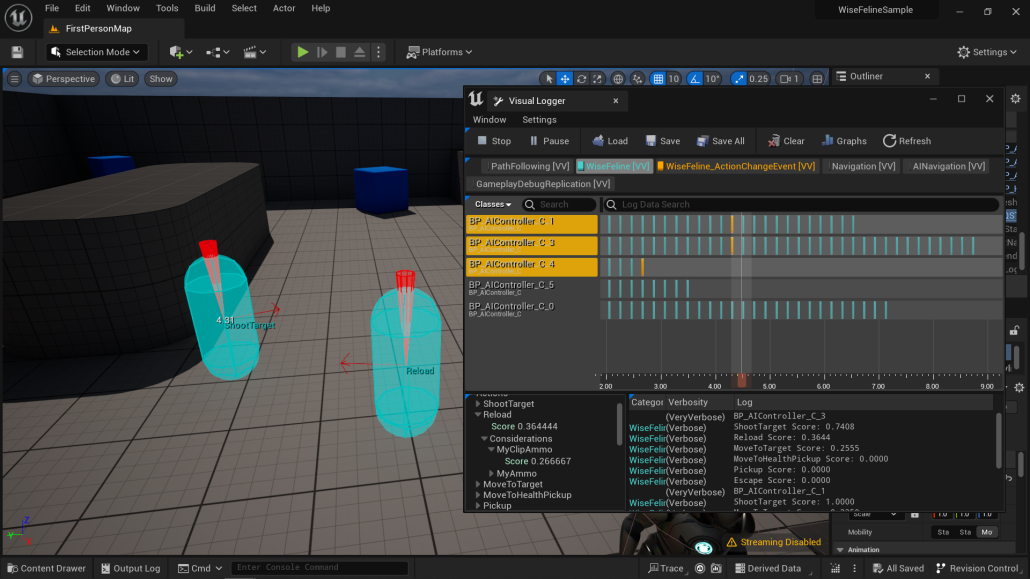
Task: Open Graphs in Visual Logger
Action: [844, 141]
